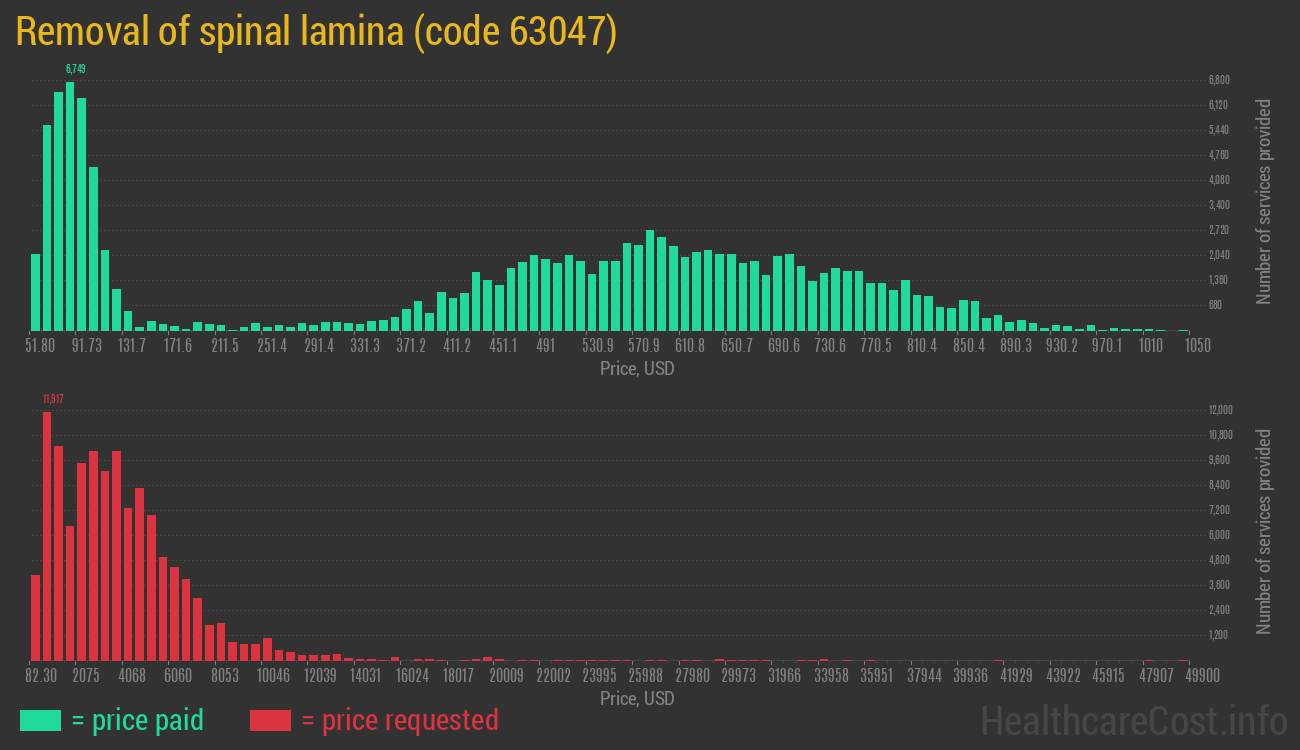Click the 11,917 peak value label
Viewport: 1300px width, 750px height.
[53, 399]
